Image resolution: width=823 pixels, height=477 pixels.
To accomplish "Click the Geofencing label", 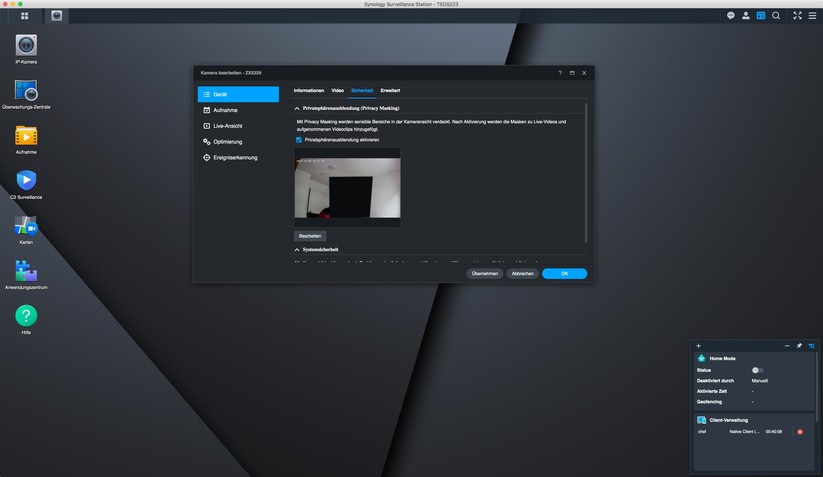I will [x=709, y=402].
